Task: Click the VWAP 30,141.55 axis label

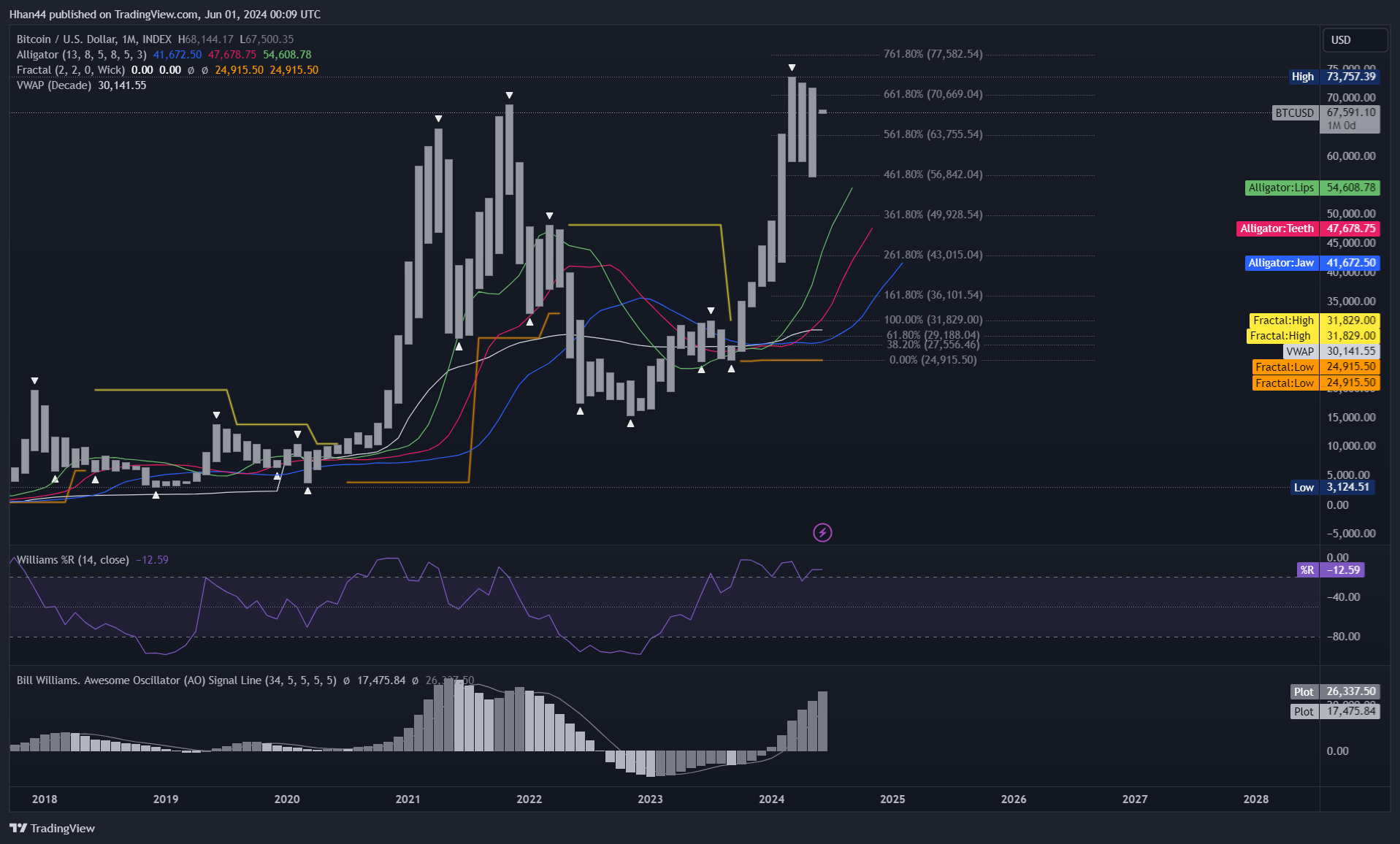Action: click(1331, 351)
